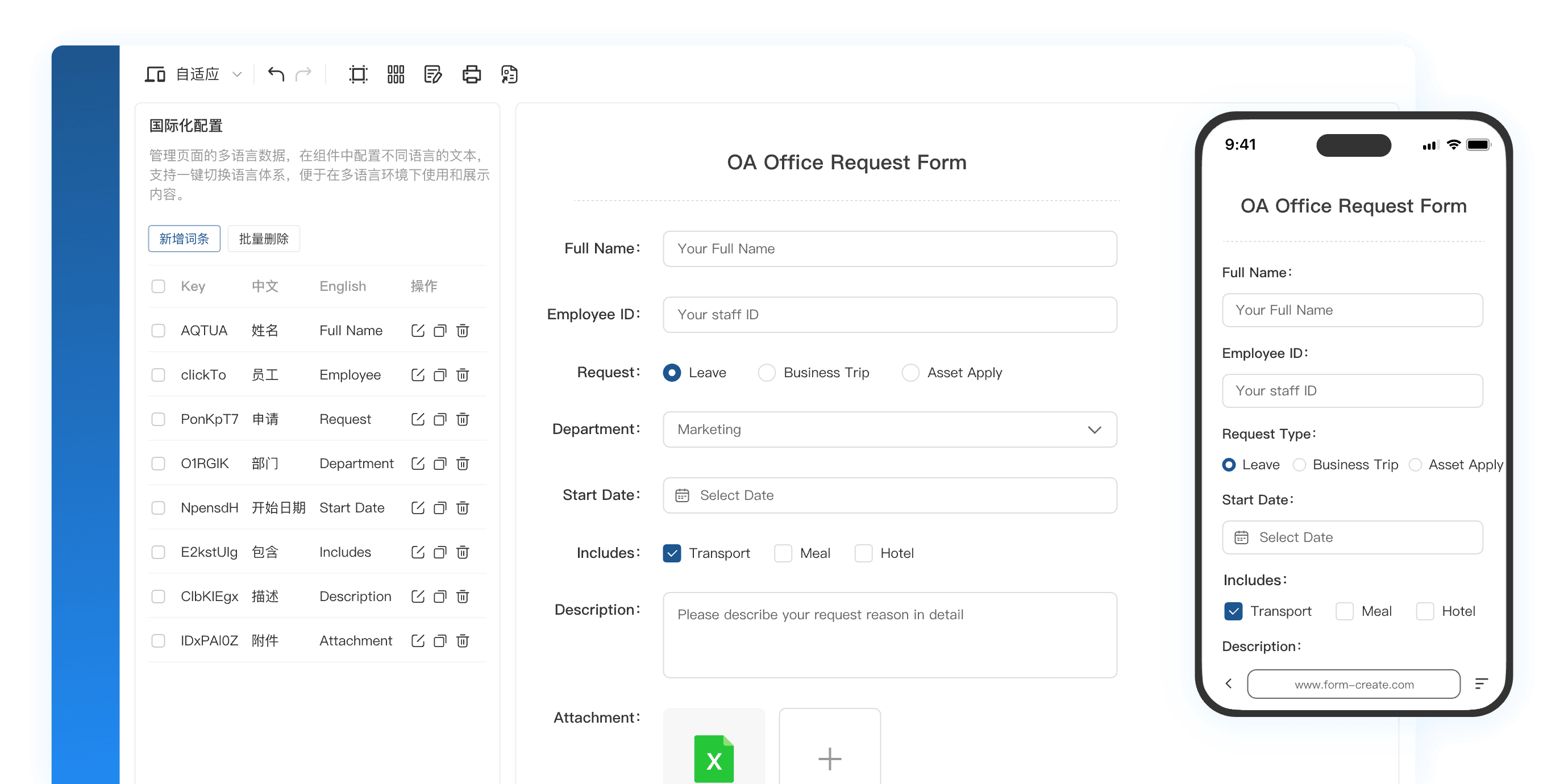1564x784 pixels.
Task: Delete the E2kstUlg Includes entry
Action: [x=463, y=552]
